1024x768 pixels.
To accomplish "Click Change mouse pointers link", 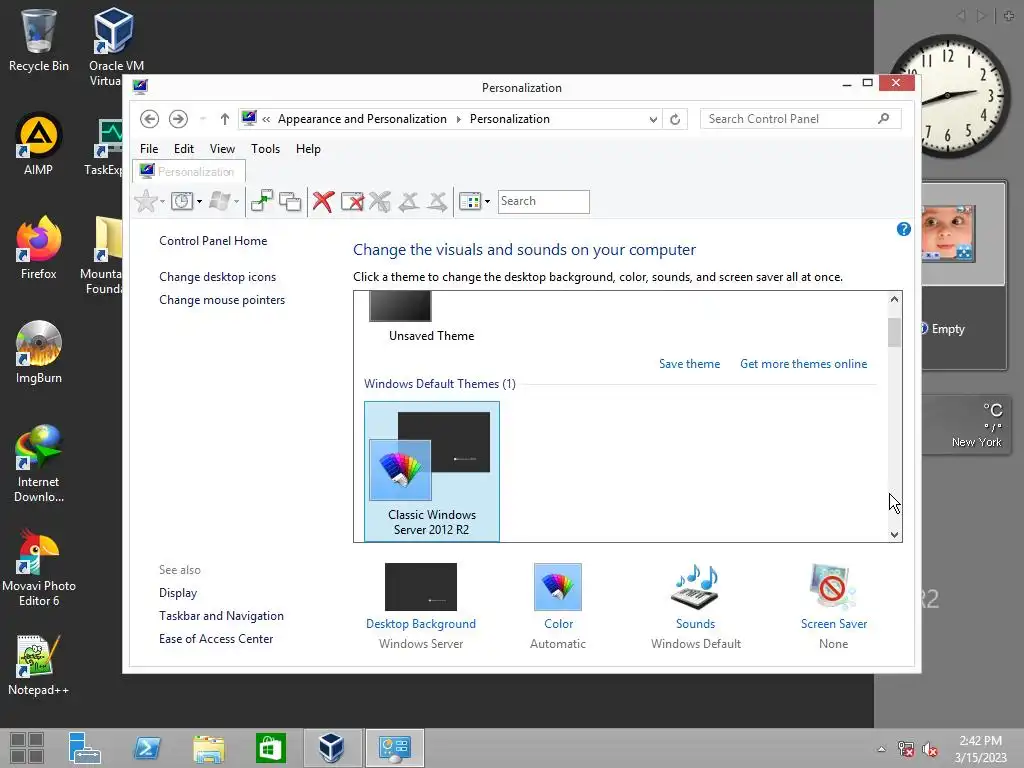I will tap(222, 300).
